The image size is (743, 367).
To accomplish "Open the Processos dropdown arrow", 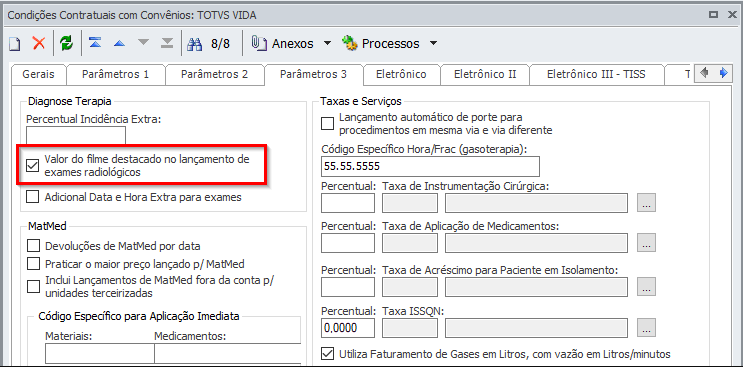I will pyautogui.click(x=433, y=44).
